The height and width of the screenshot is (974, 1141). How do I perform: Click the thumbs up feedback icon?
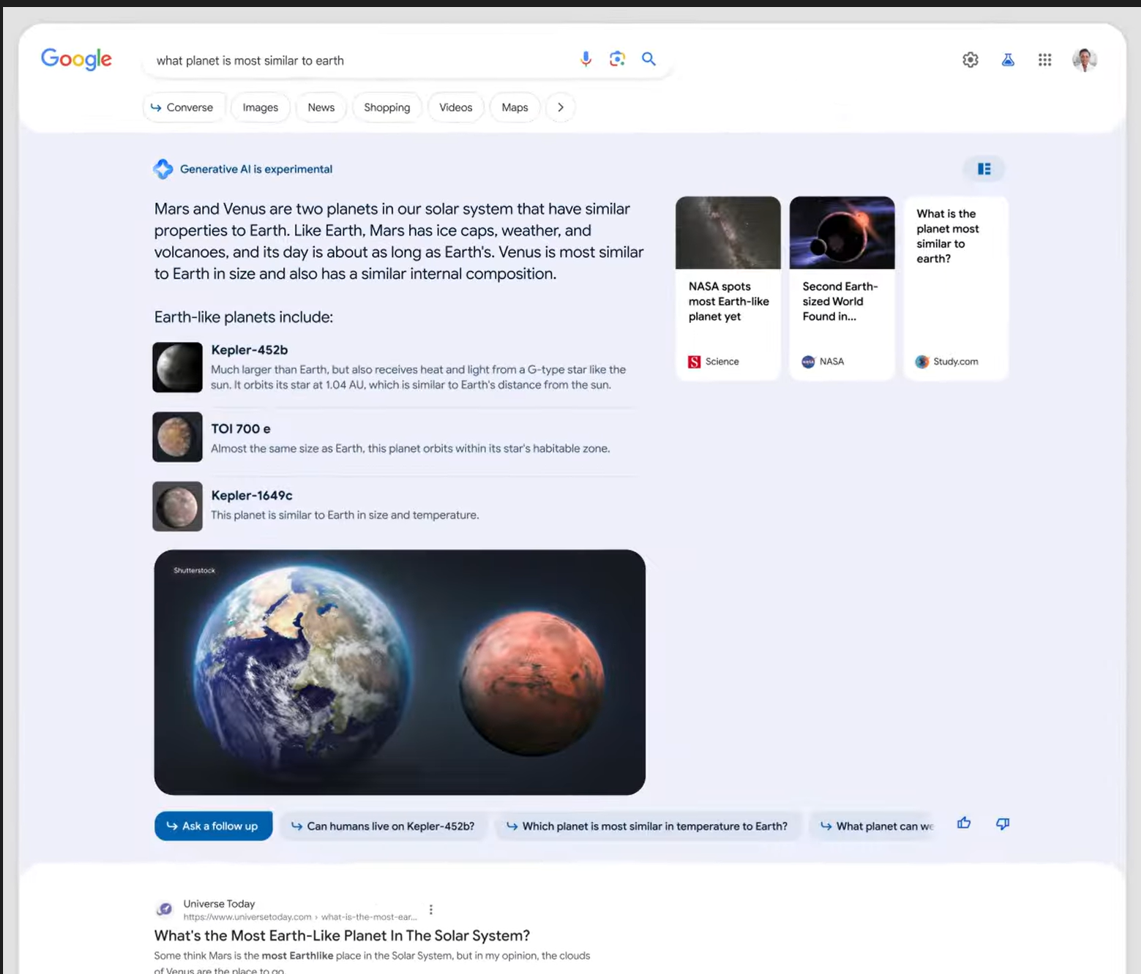[964, 823]
